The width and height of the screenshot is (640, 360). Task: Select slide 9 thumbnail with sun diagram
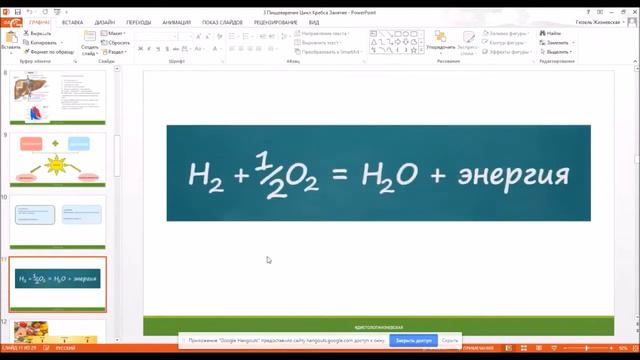pyautogui.click(x=58, y=160)
